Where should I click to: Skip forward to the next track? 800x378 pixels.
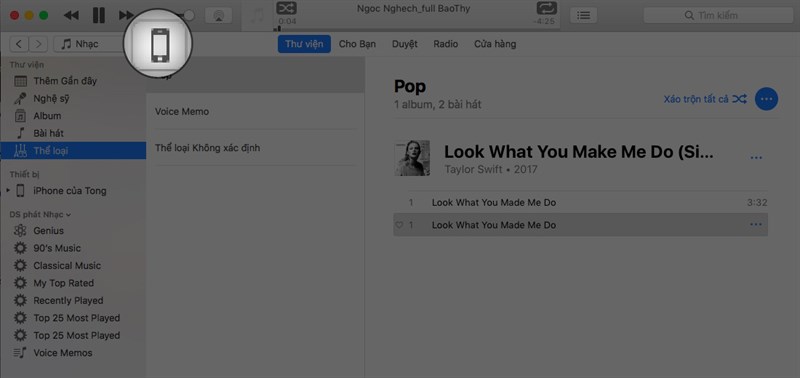126,15
